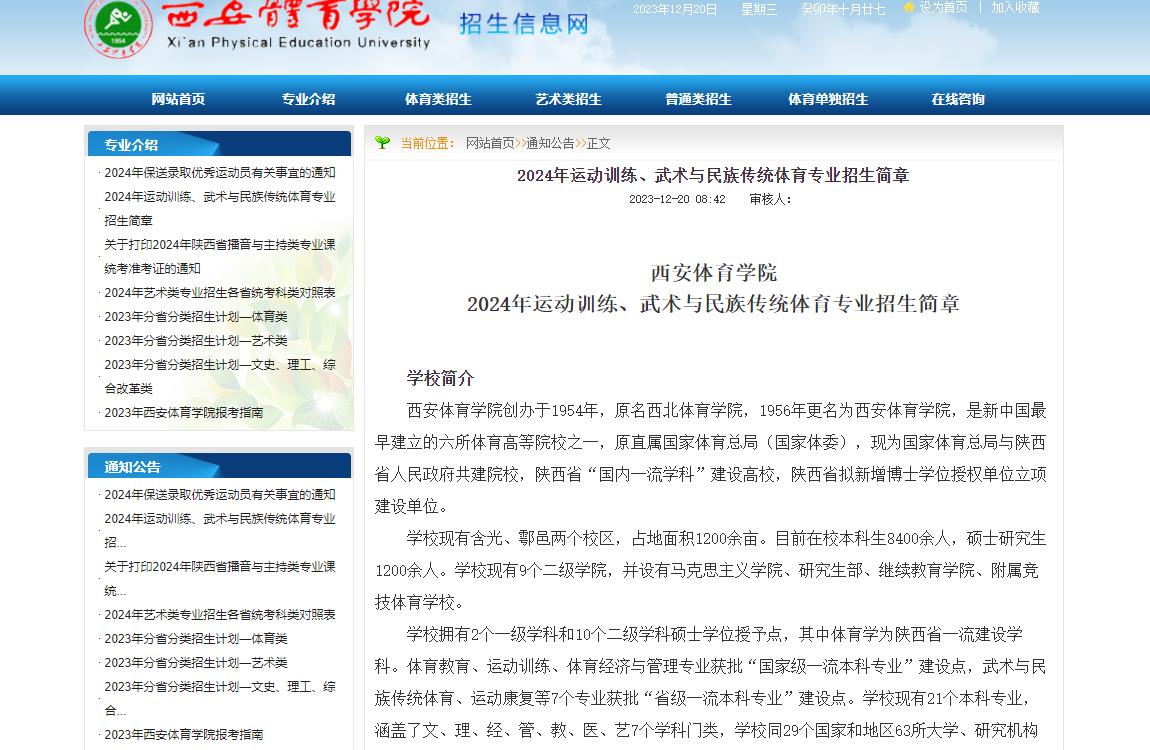Image resolution: width=1150 pixels, height=750 pixels.
Task: Open the 体育类招生 navigation menu item
Action: click(x=439, y=99)
